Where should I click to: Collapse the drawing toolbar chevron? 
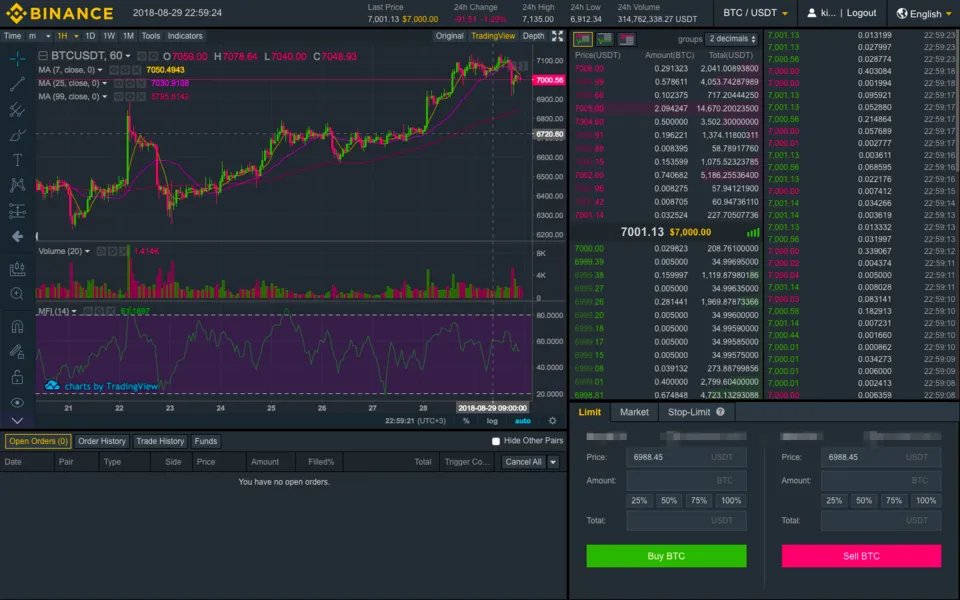(17, 421)
